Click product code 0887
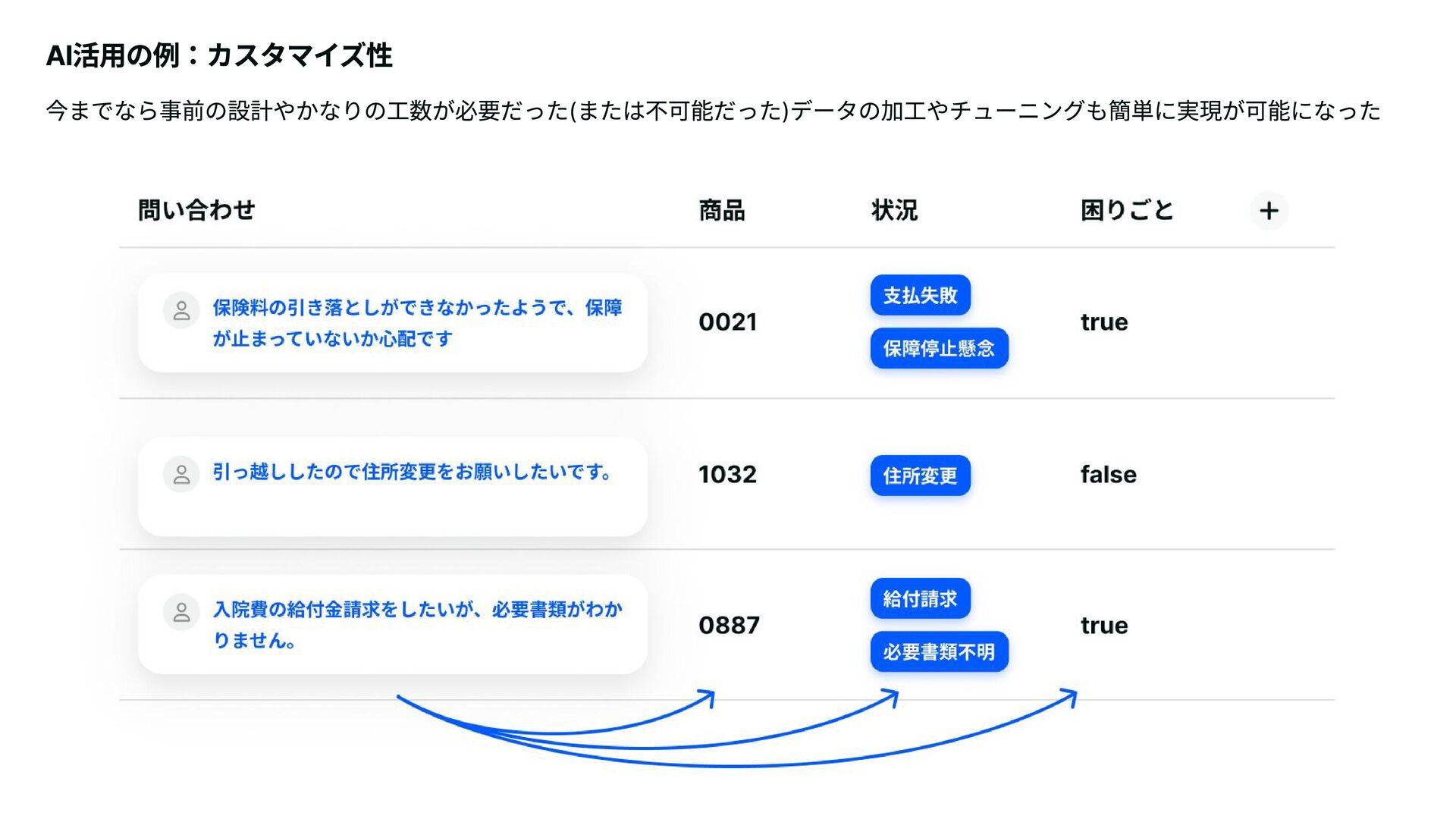 point(729,626)
